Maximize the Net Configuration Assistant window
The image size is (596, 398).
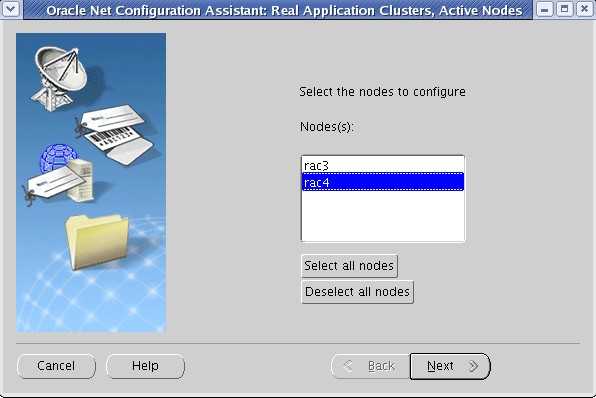click(564, 9)
